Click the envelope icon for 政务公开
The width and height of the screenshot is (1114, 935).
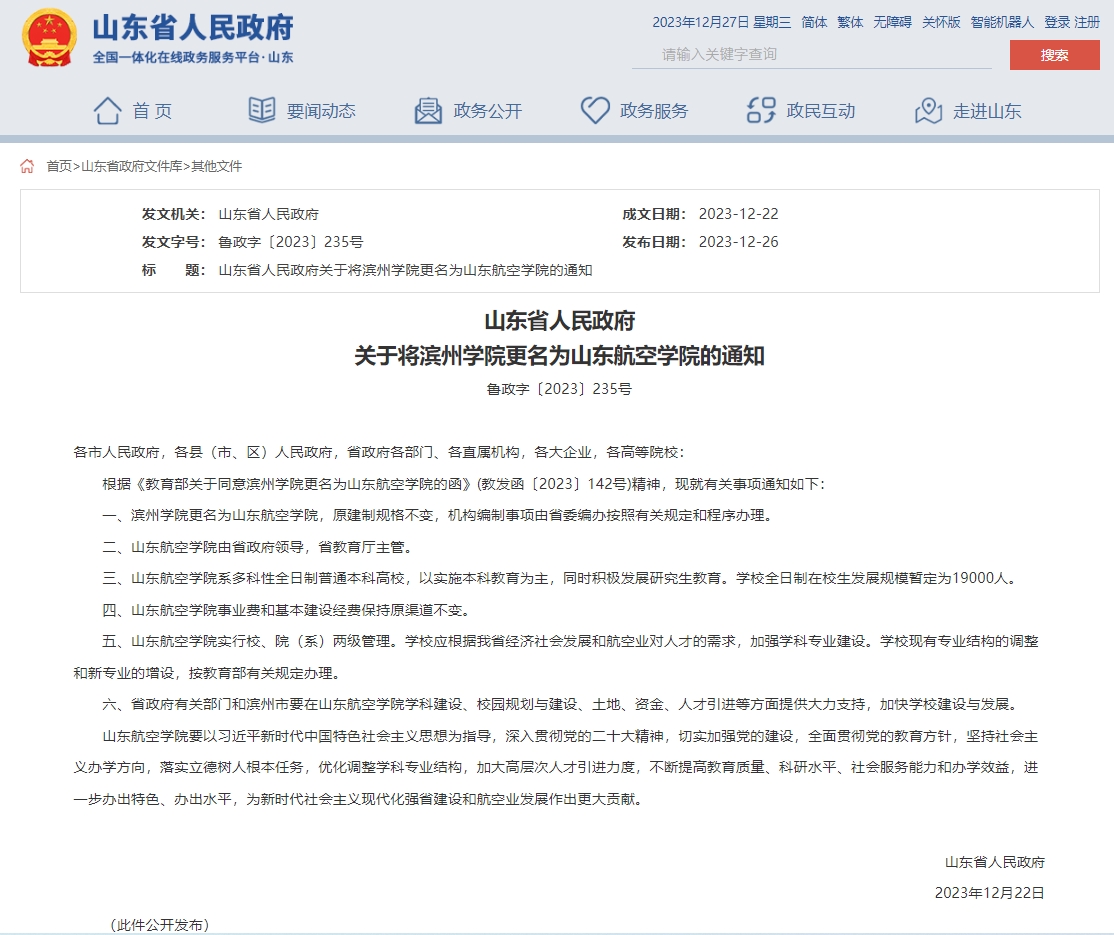point(428,110)
